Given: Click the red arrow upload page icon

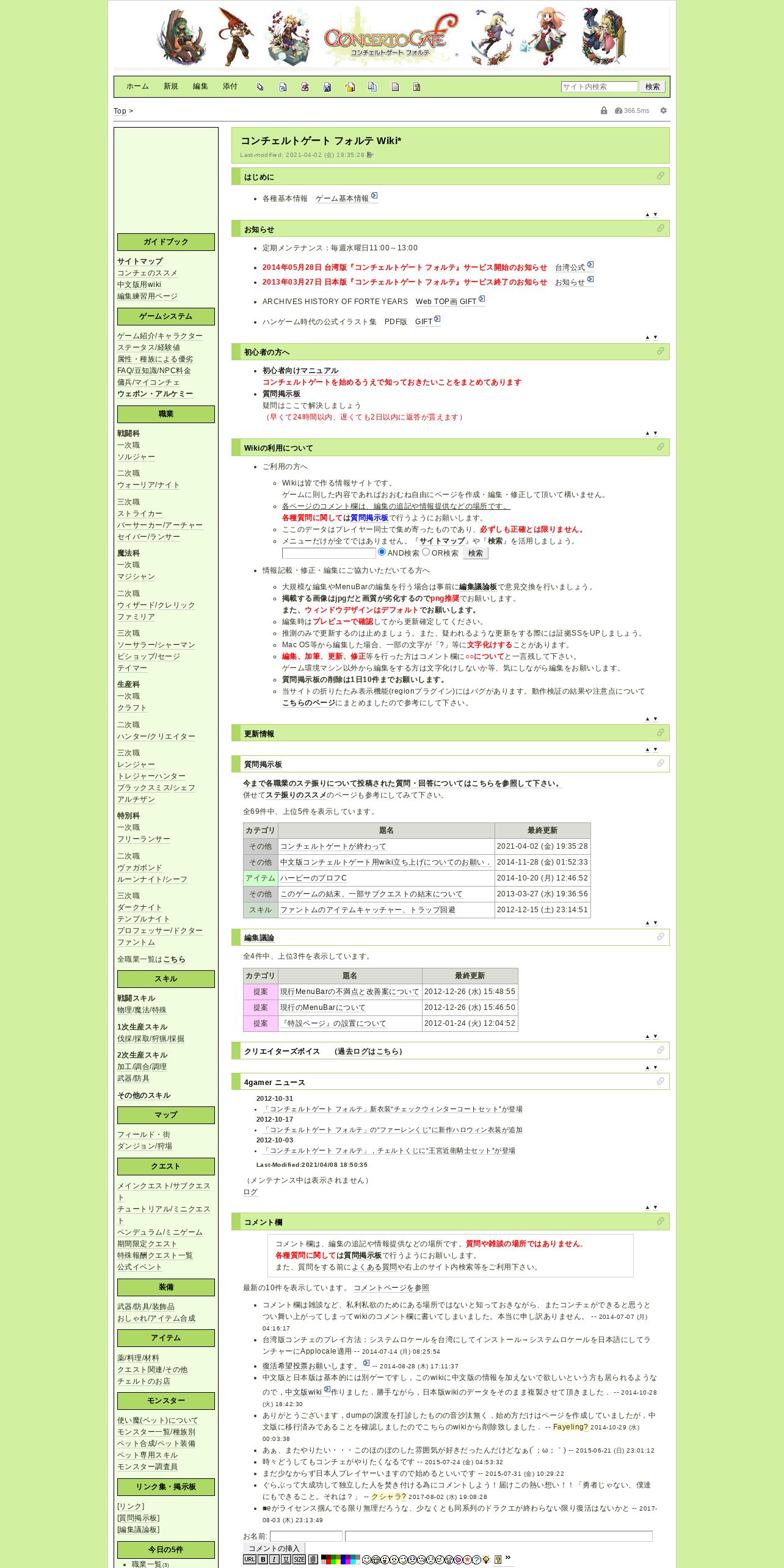Looking at the screenshot, I should [x=305, y=87].
